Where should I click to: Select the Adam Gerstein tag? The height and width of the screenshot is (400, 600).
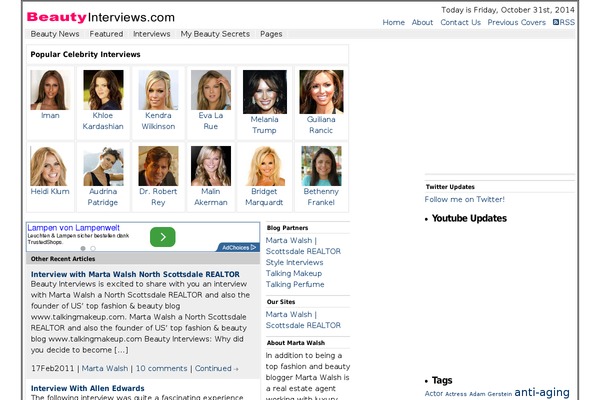point(491,394)
